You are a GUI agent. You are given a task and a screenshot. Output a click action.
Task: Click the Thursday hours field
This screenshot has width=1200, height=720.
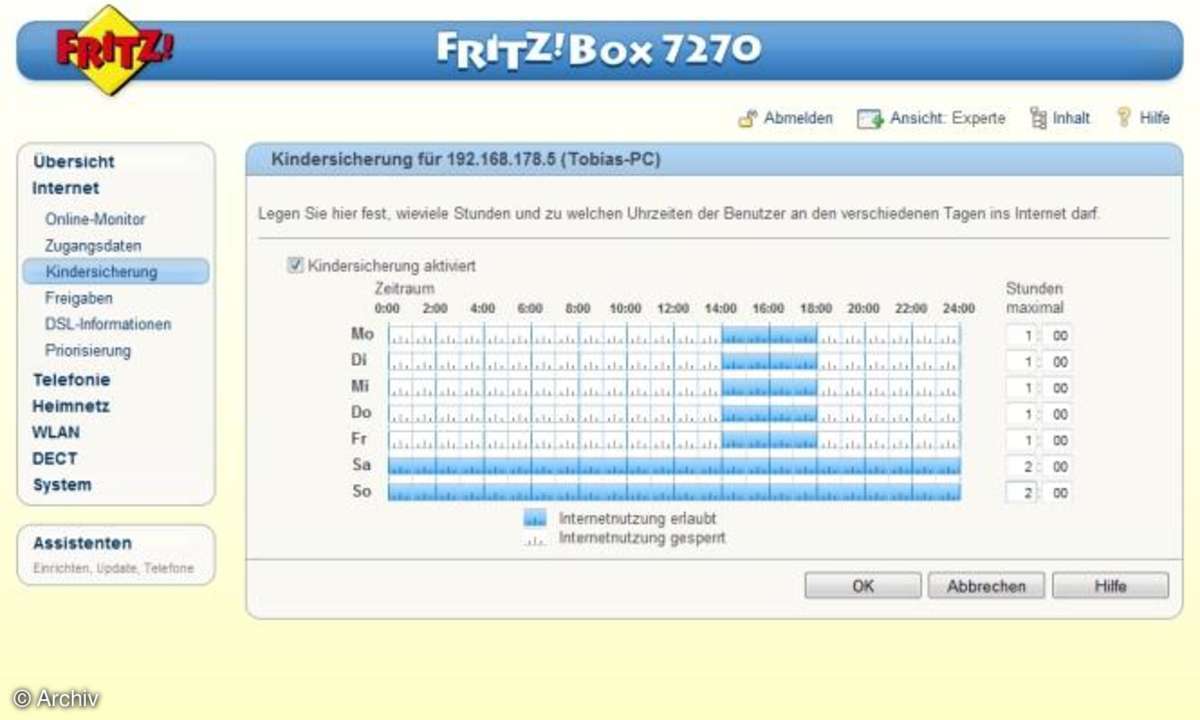pyautogui.click(x=1021, y=414)
